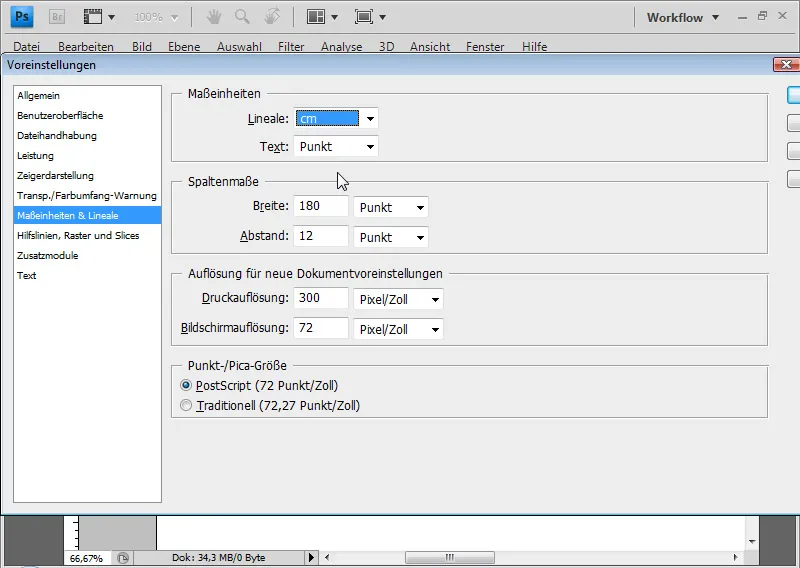This screenshot has height=568, width=800.
Task: Click the vertical scrollbar down arrow
Action: [x=752, y=541]
